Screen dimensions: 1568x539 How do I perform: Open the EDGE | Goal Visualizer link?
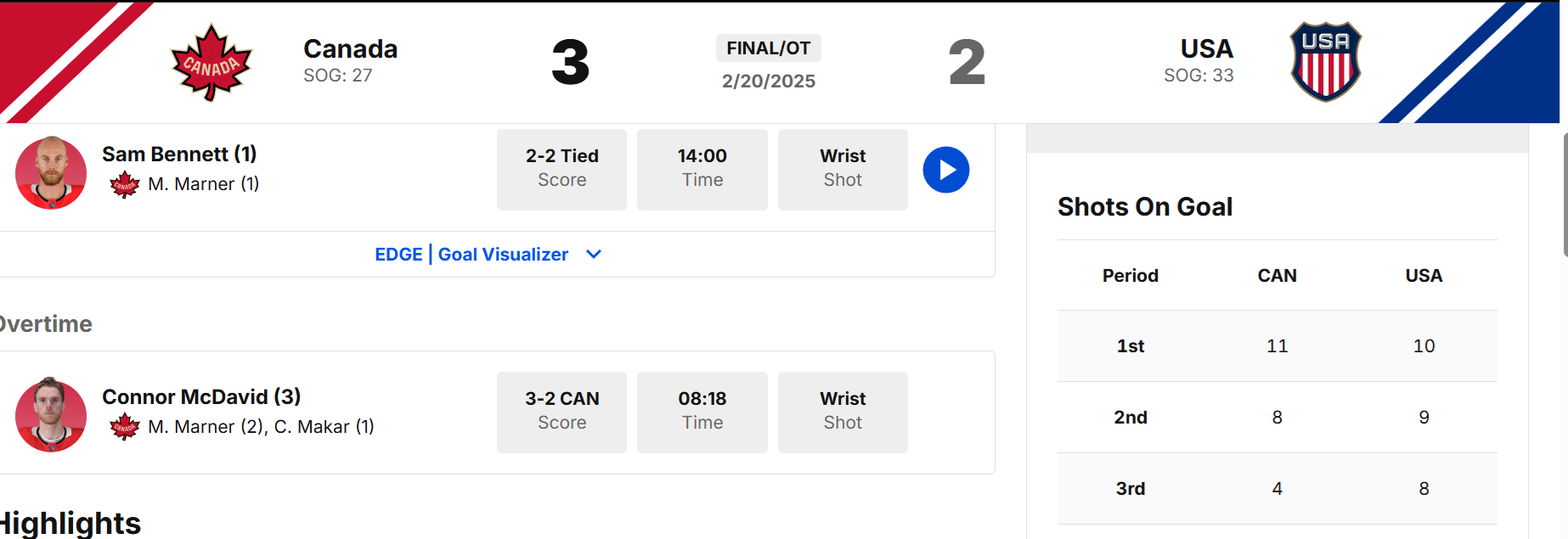point(471,255)
